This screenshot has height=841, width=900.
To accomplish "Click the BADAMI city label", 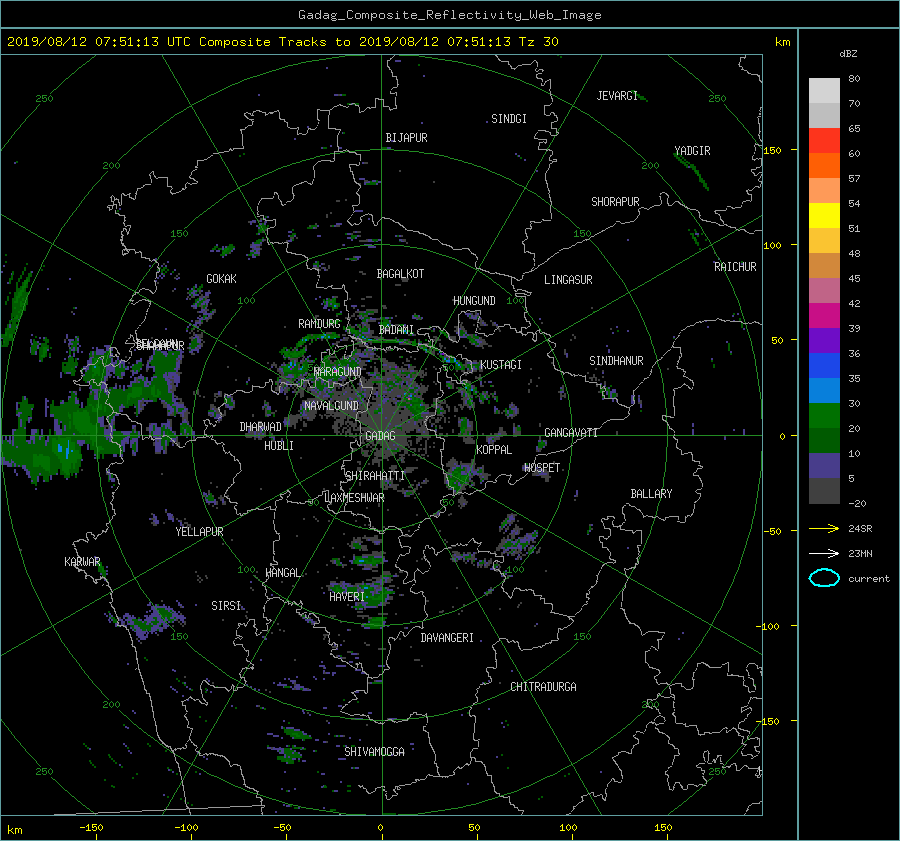I will click(x=396, y=330).
